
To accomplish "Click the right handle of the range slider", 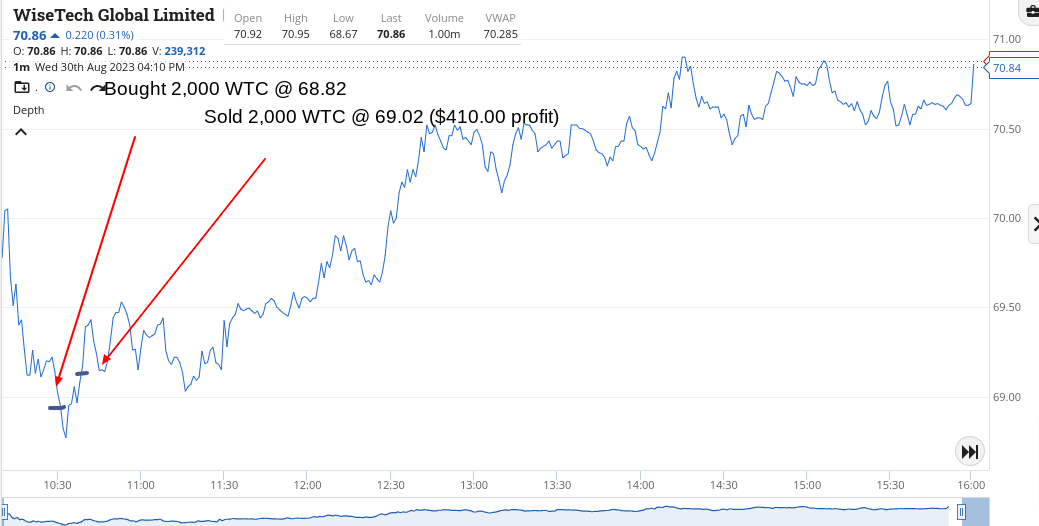I will point(961,512).
